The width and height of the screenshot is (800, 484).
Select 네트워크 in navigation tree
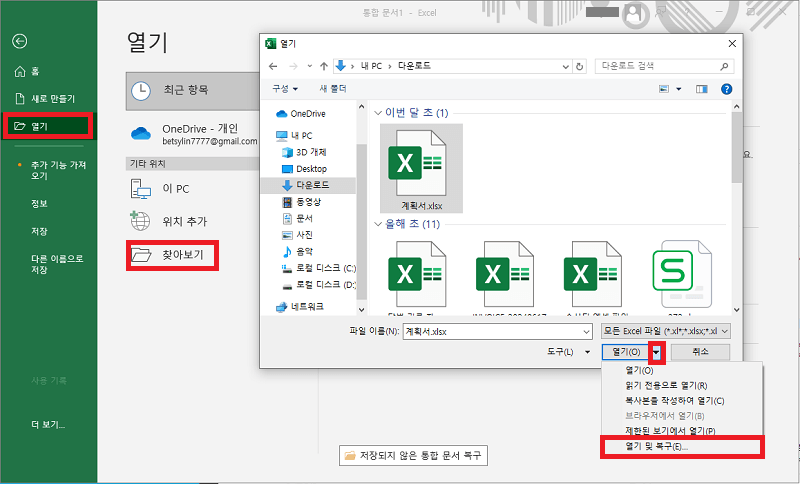[300, 307]
